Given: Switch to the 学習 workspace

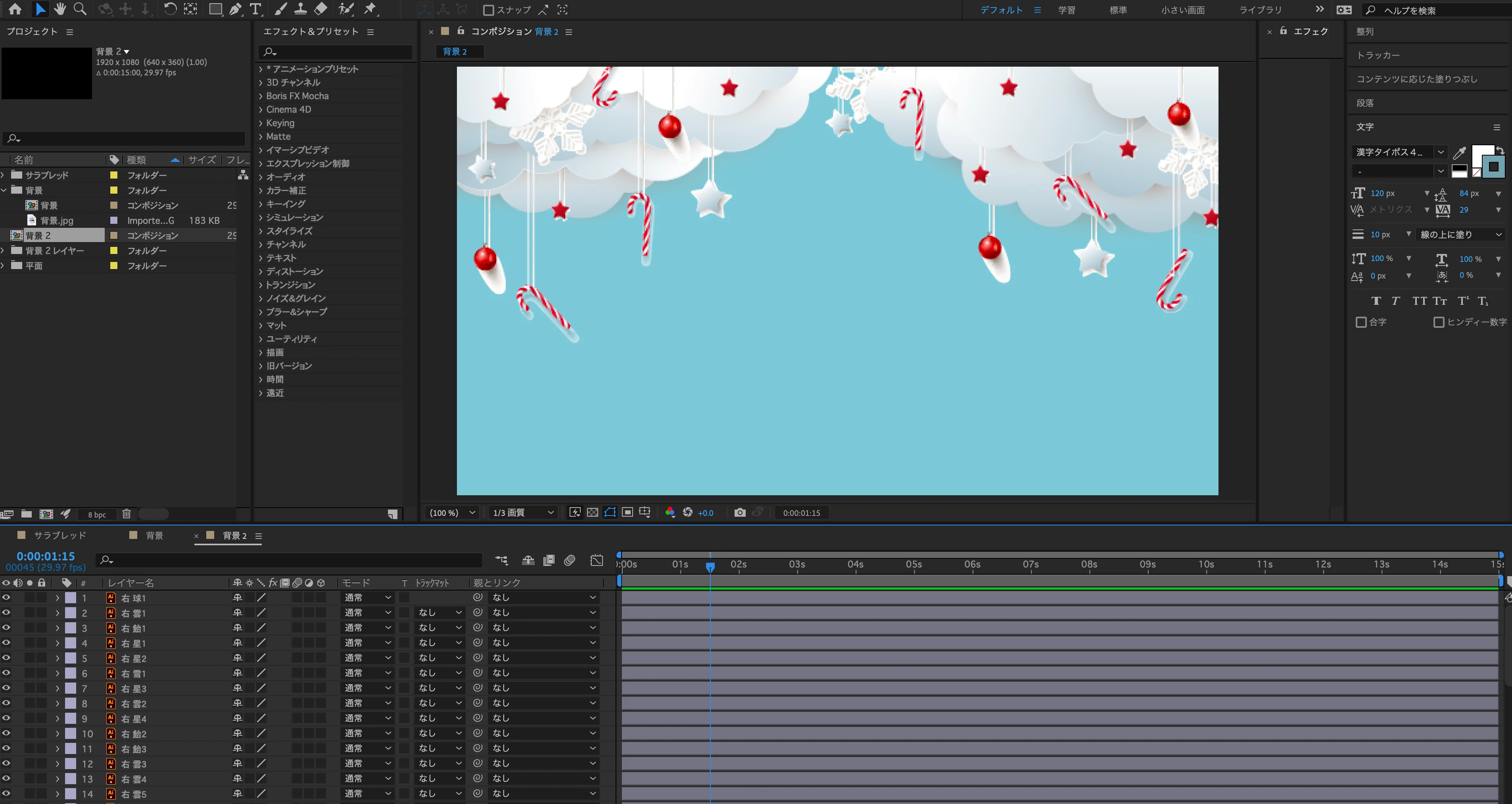Looking at the screenshot, I should (x=1067, y=10).
